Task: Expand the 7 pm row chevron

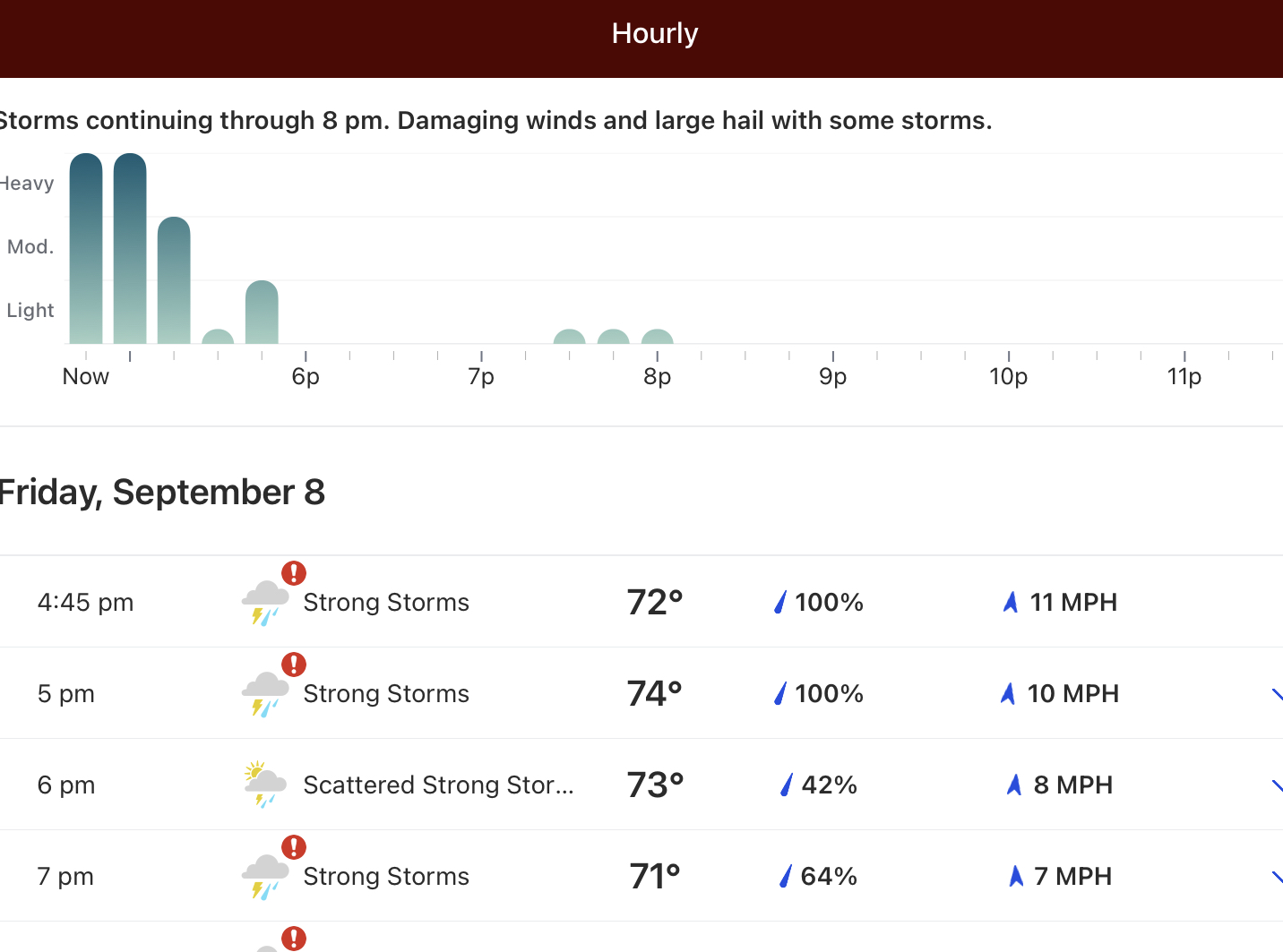Action: [x=1277, y=877]
